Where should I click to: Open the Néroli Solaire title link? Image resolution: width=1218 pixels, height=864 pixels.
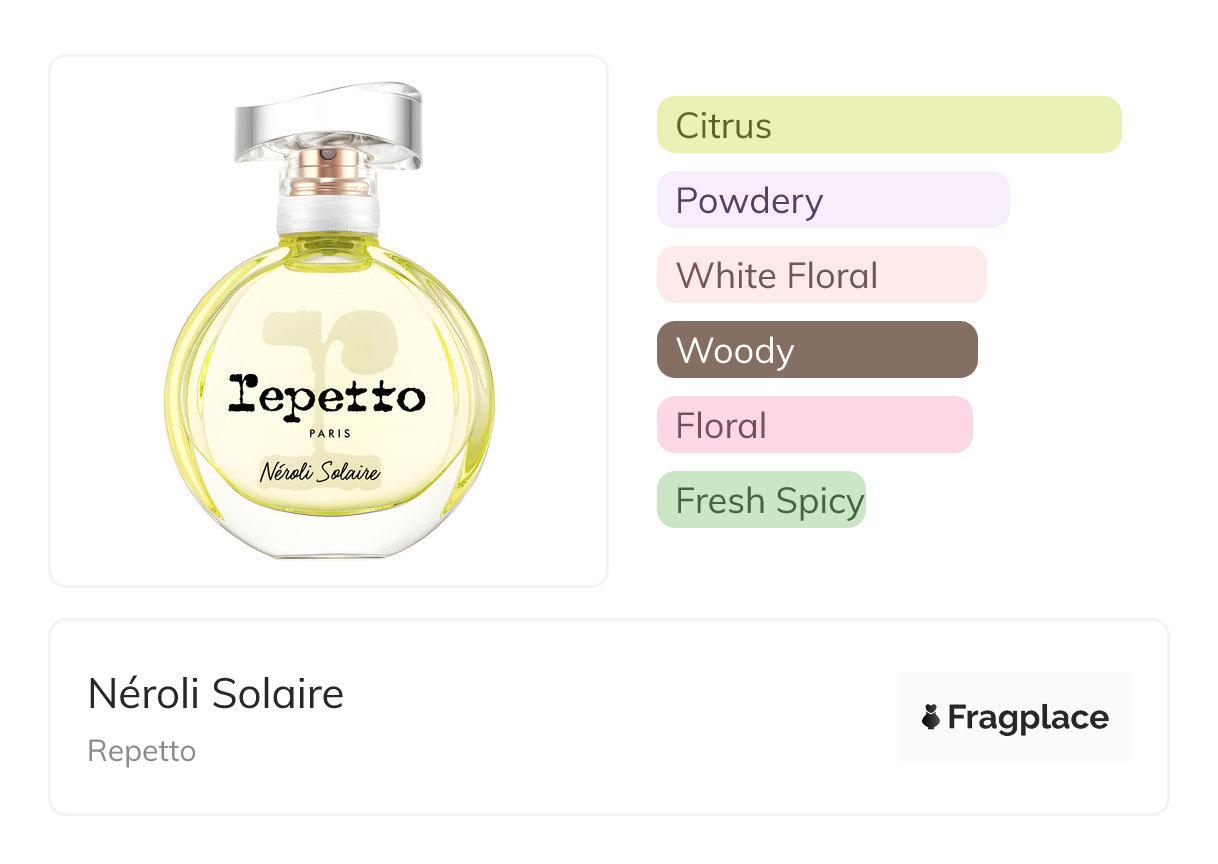(x=216, y=694)
